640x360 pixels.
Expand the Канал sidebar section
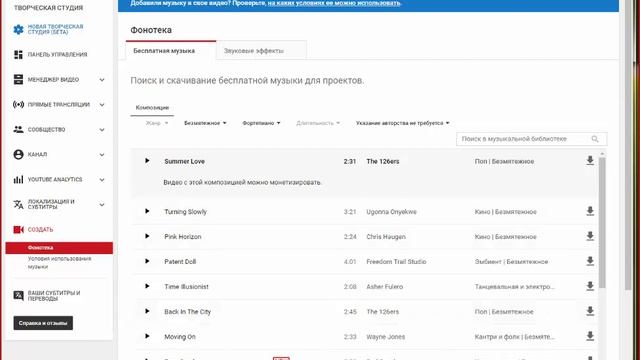102,155
